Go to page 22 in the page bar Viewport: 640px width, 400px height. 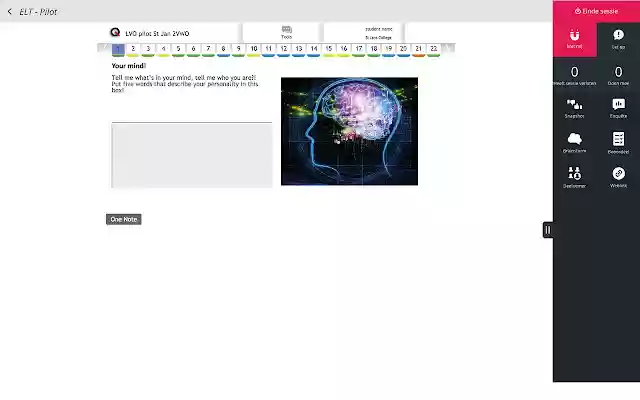433,49
